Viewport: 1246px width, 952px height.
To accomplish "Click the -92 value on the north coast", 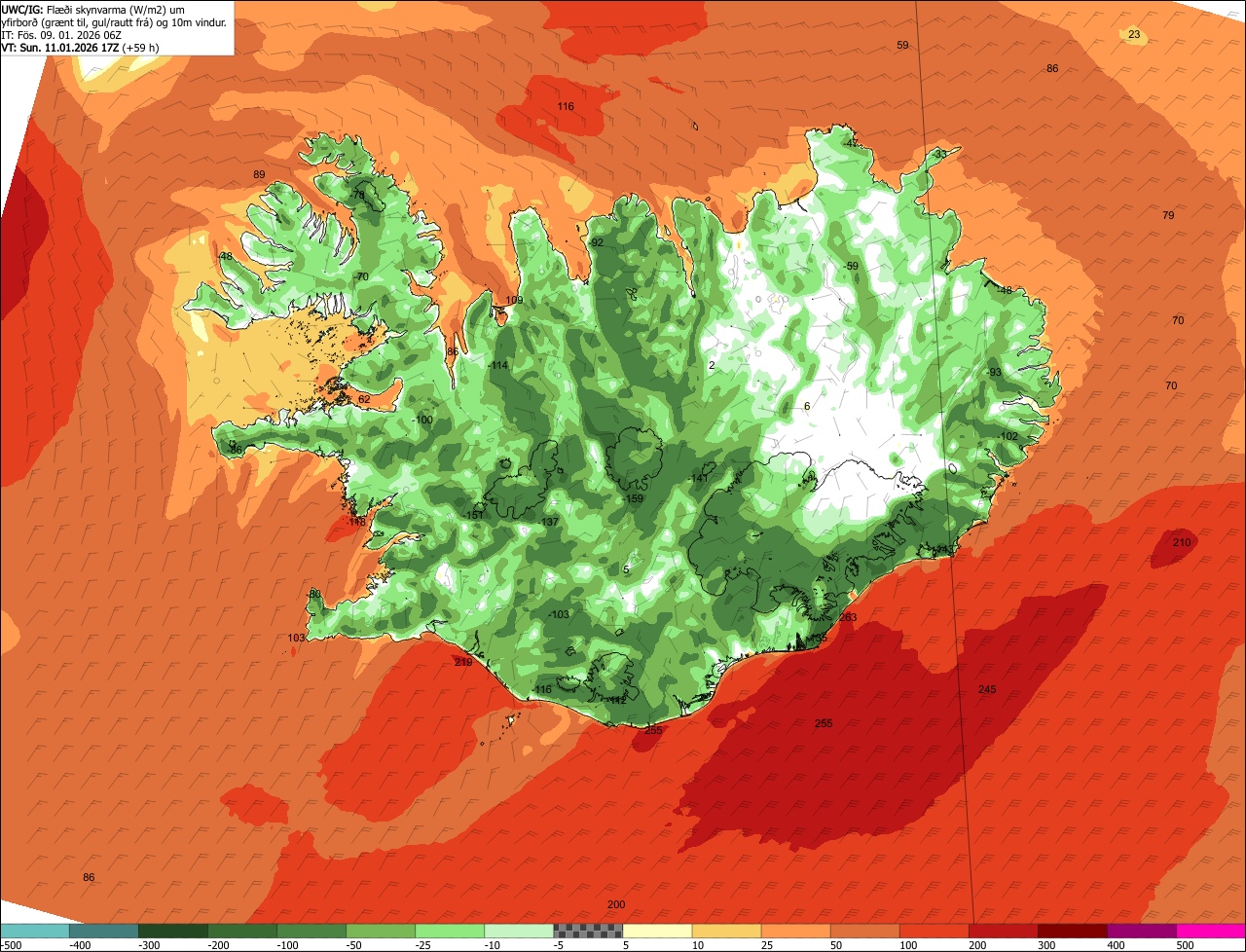I will click(596, 242).
